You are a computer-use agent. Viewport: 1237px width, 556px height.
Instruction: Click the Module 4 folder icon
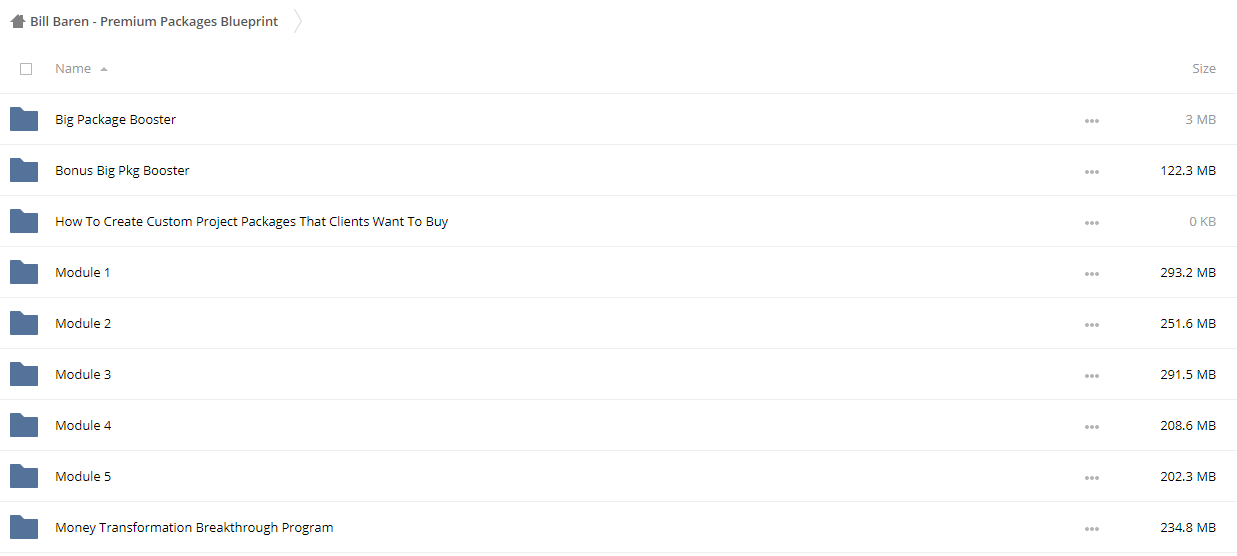(x=24, y=426)
